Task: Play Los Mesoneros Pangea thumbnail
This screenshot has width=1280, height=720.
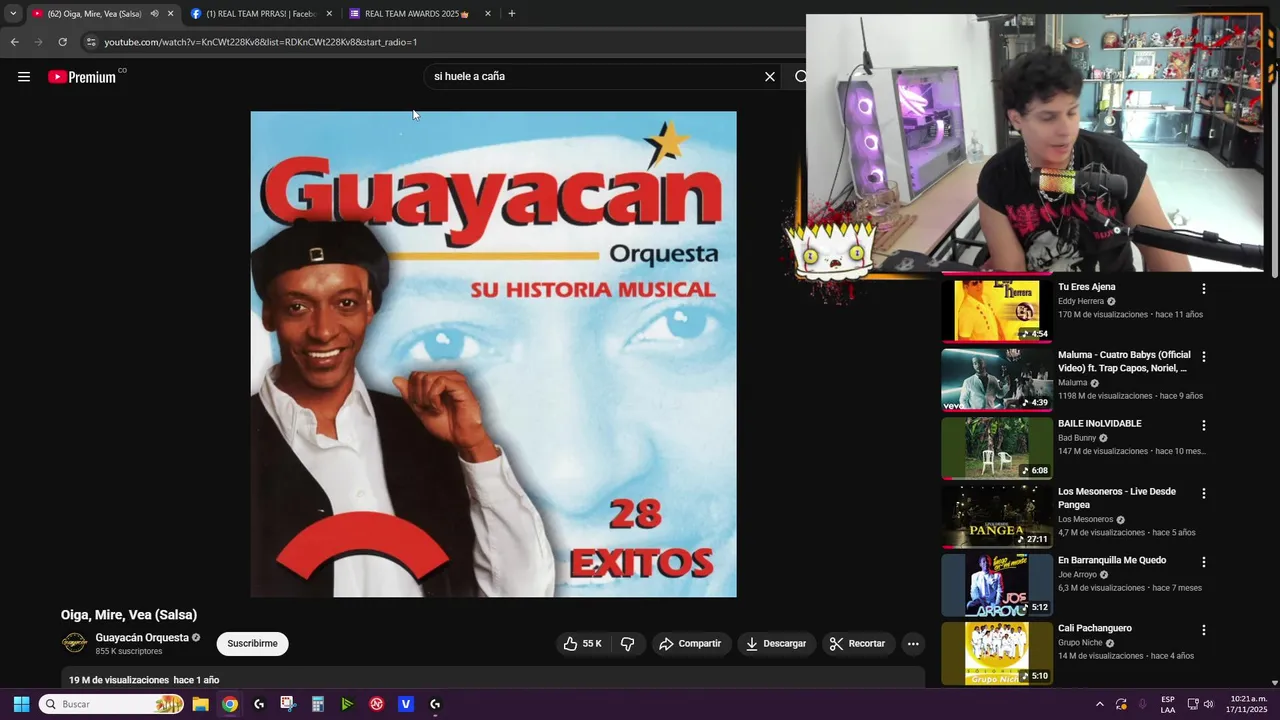Action: 997,516
